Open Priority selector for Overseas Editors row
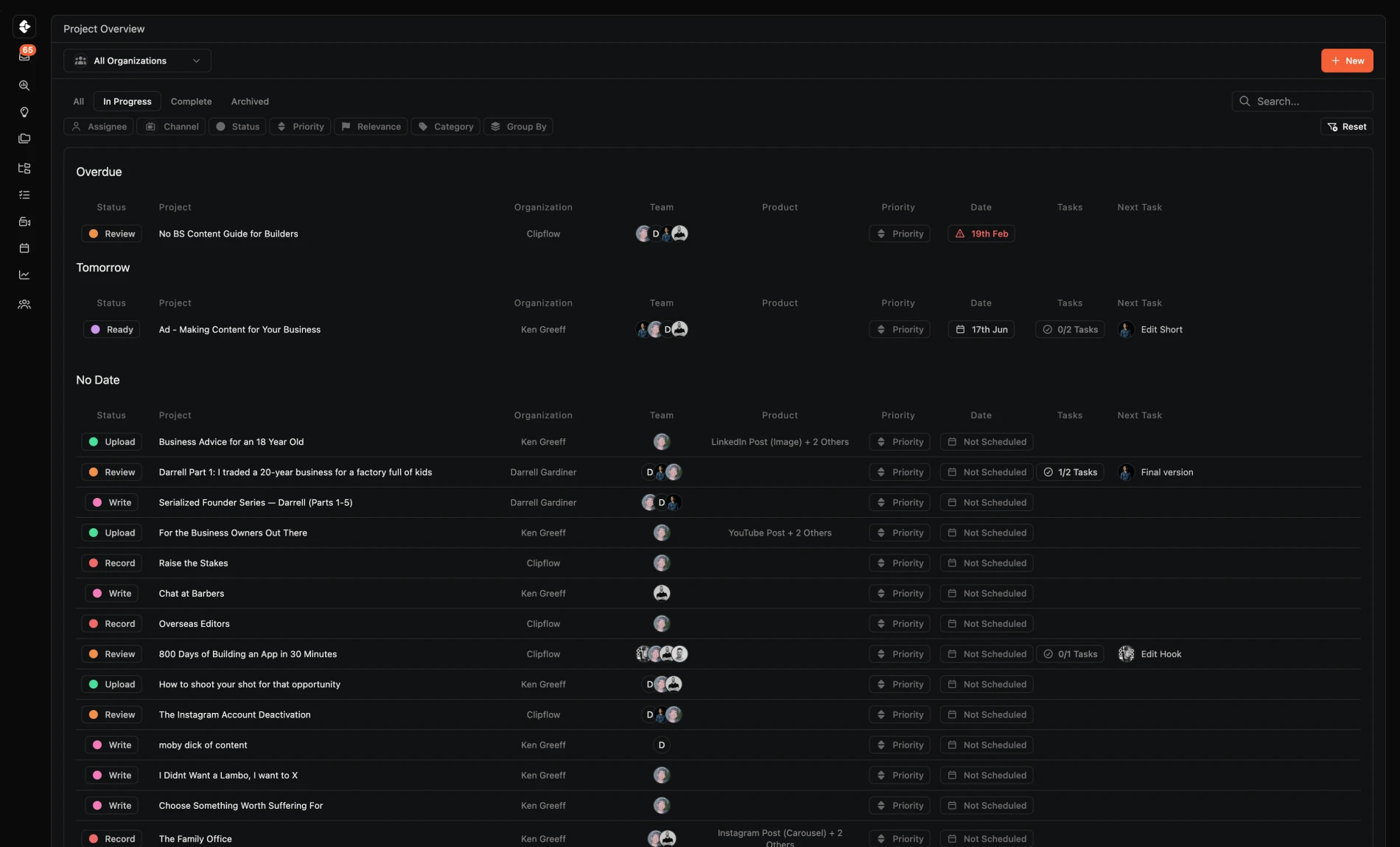This screenshot has height=847, width=1400. click(x=899, y=624)
